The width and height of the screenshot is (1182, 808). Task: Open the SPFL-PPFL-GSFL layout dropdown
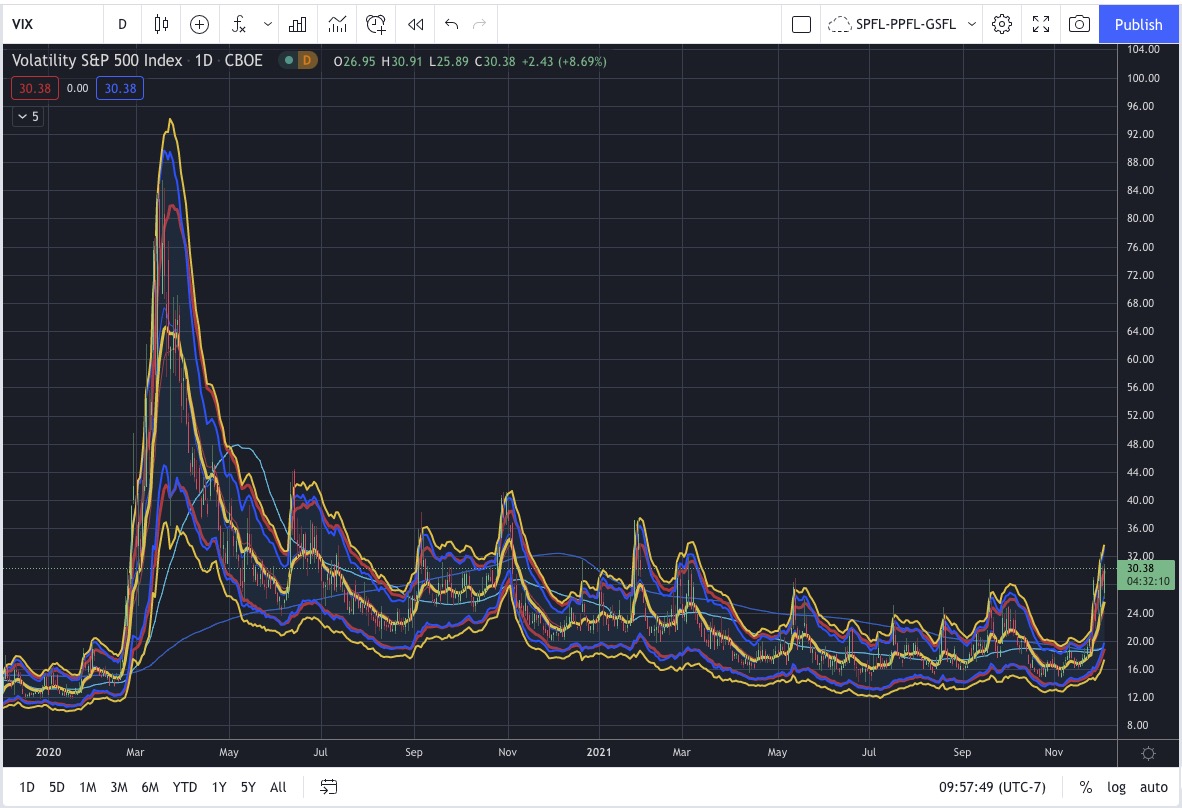coord(971,24)
